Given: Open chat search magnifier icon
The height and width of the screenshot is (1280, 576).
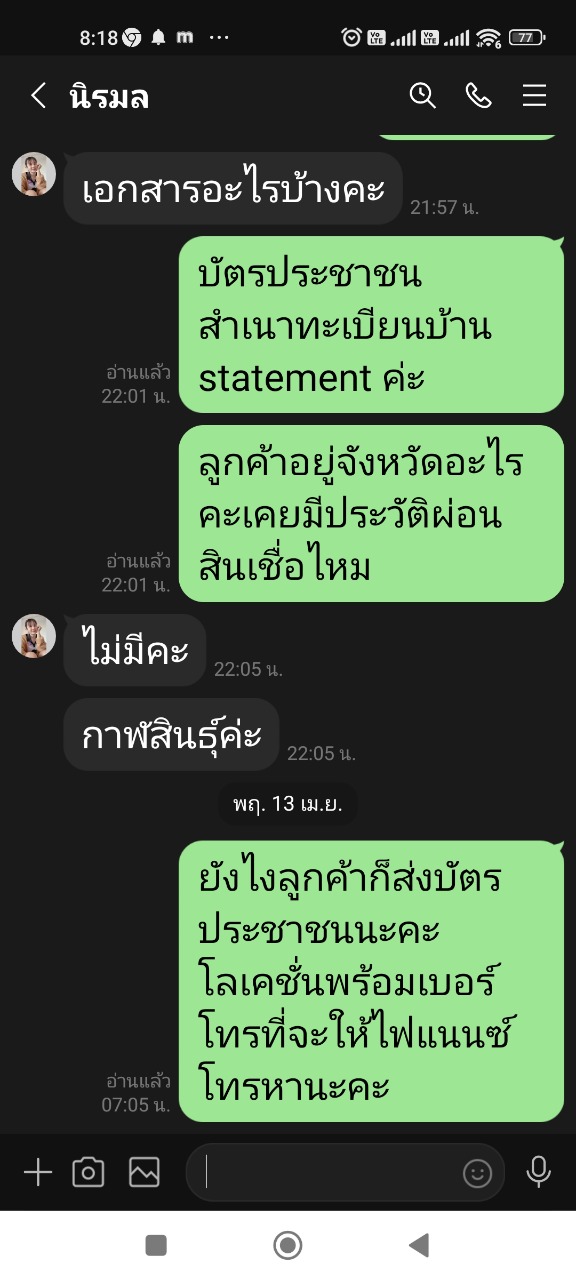Looking at the screenshot, I should click(x=422, y=96).
